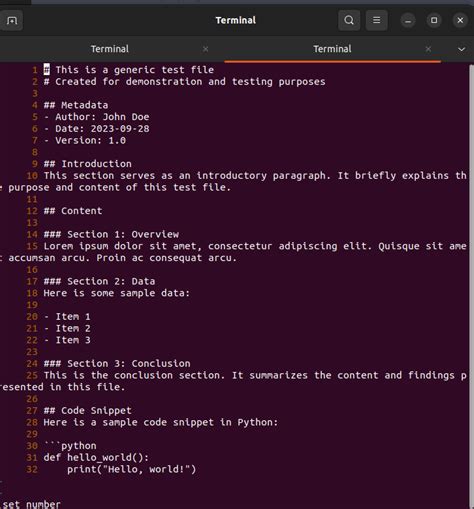This screenshot has width=474, height=509.
Task: Click the '- Item 2' line
Action: click(67, 328)
